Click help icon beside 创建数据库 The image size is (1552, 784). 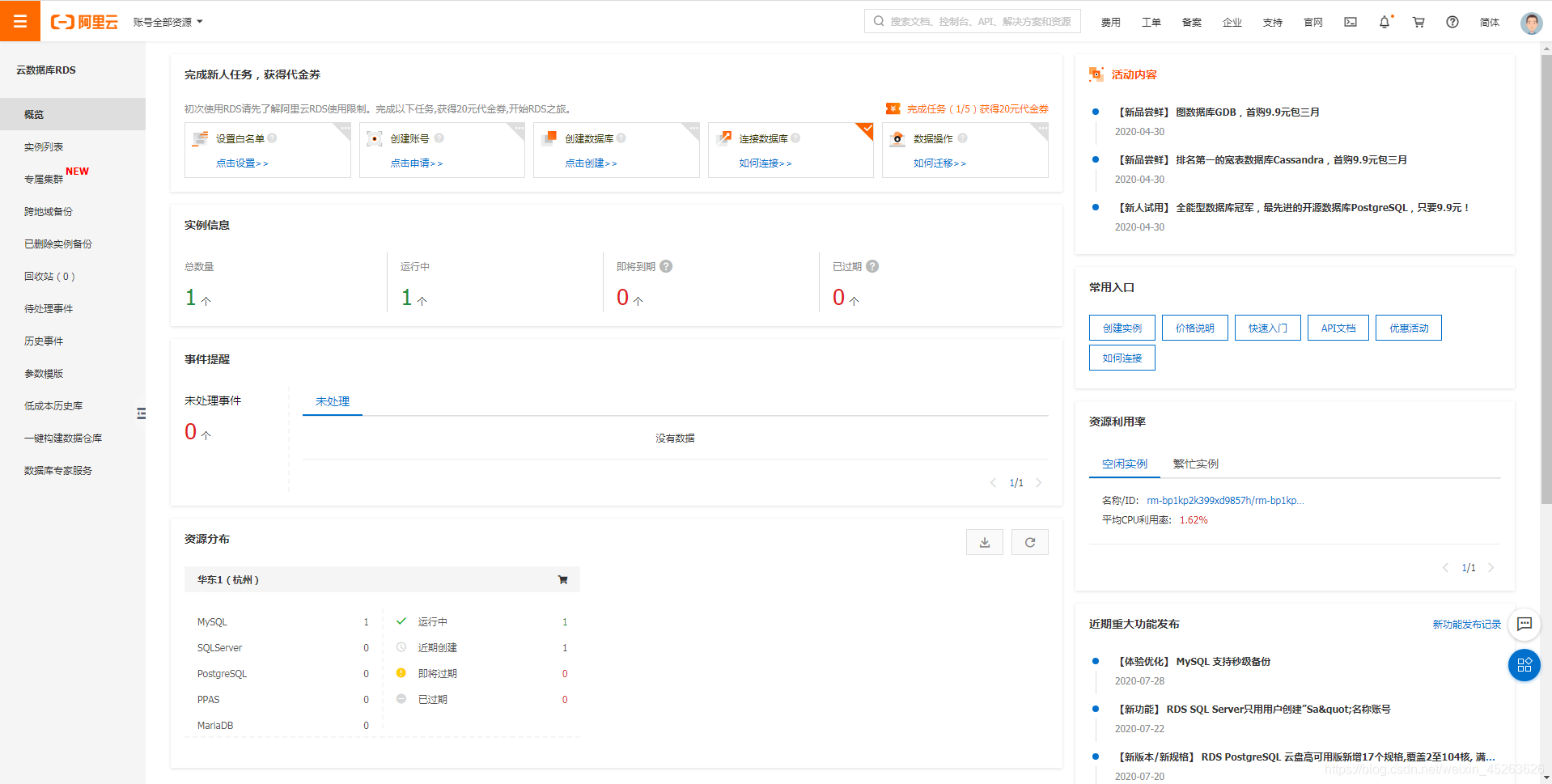point(621,138)
